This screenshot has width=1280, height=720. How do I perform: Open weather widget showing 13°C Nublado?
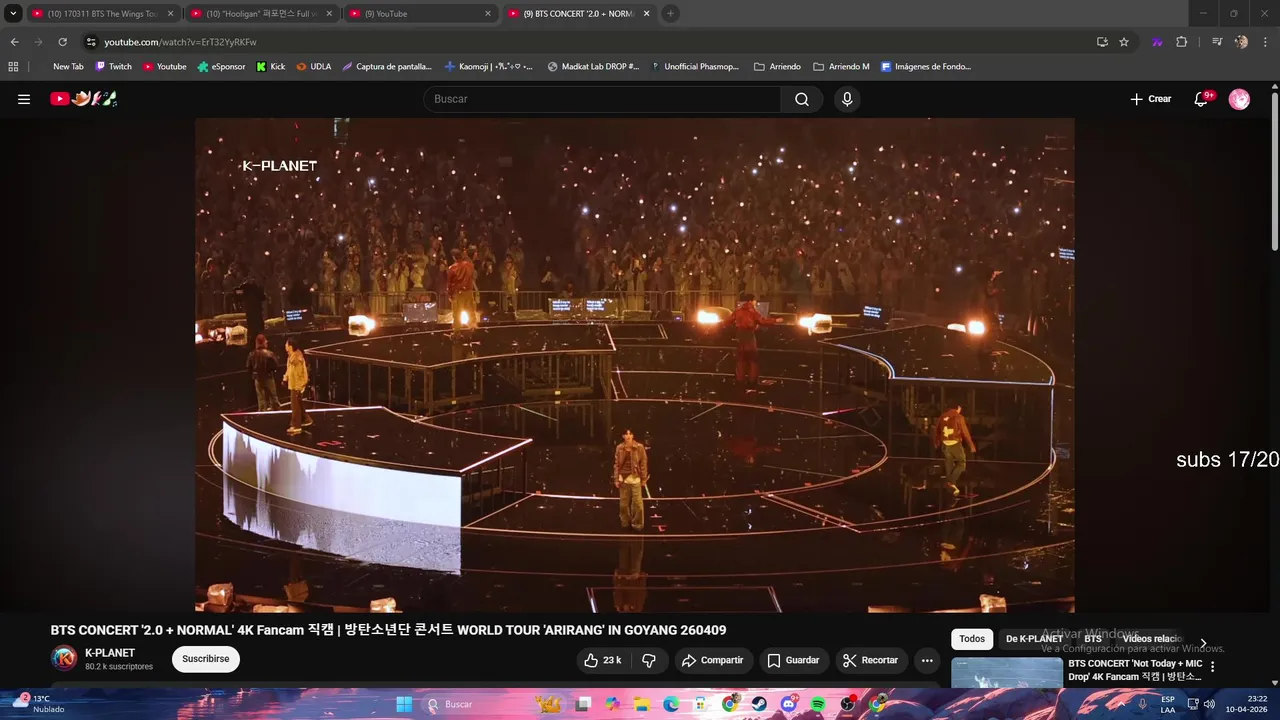point(38,704)
